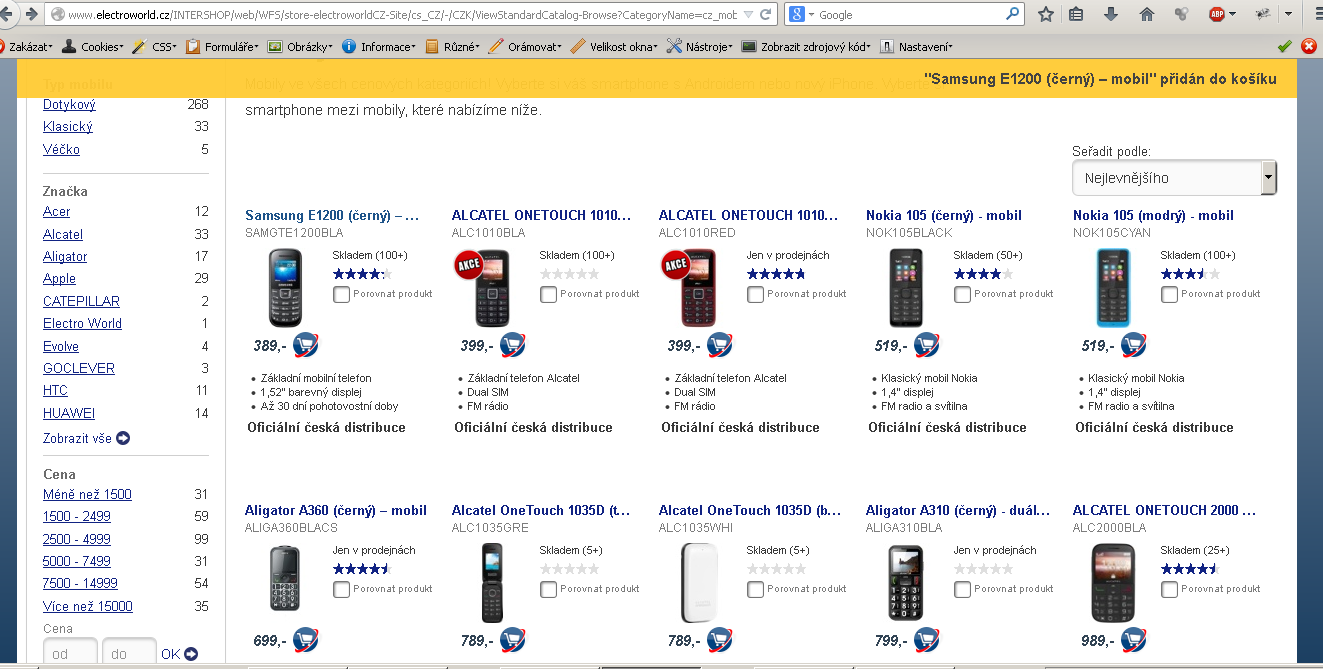This screenshot has height=669, width=1323.
Task: Open the bookmarks list icon
Action: (x=1077, y=14)
